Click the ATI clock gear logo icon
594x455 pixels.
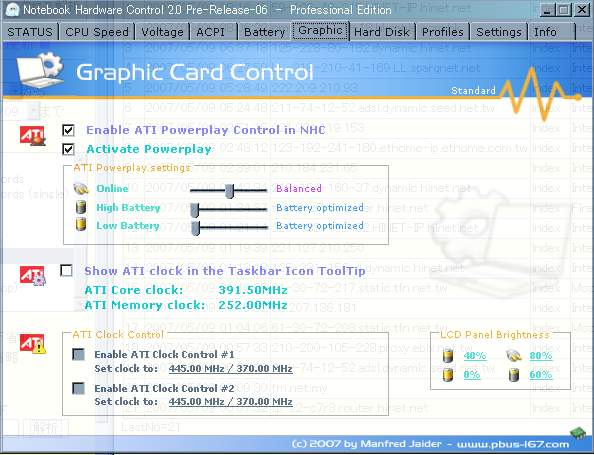tap(33, 276)
